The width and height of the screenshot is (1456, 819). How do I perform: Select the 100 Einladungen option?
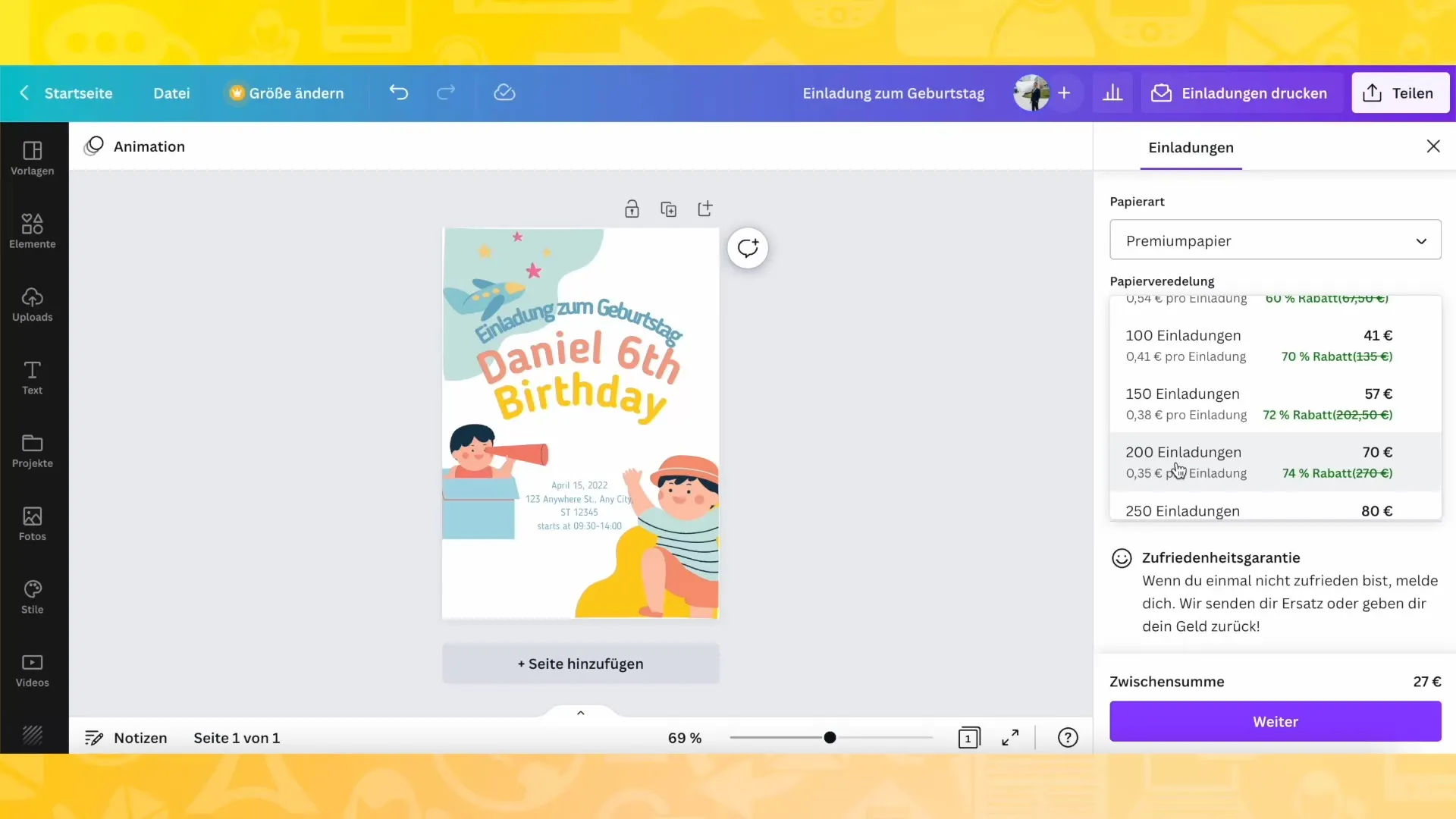pos(1276,345)
